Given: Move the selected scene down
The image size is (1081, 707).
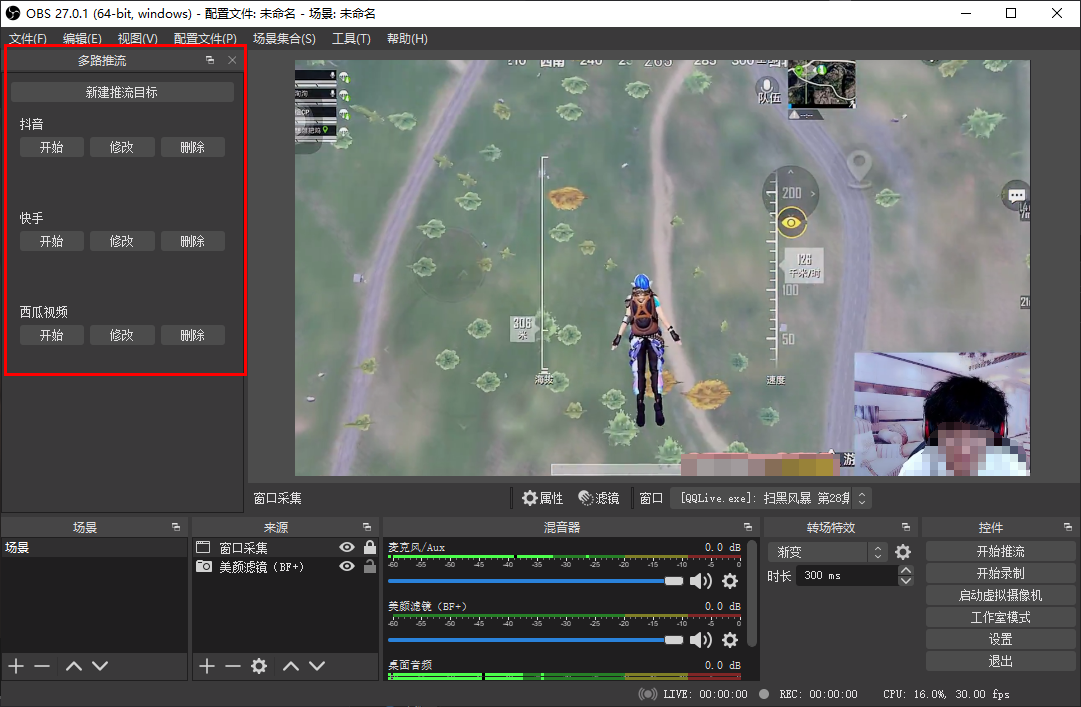Looking at the screenshot, I should tap(100, 666).
